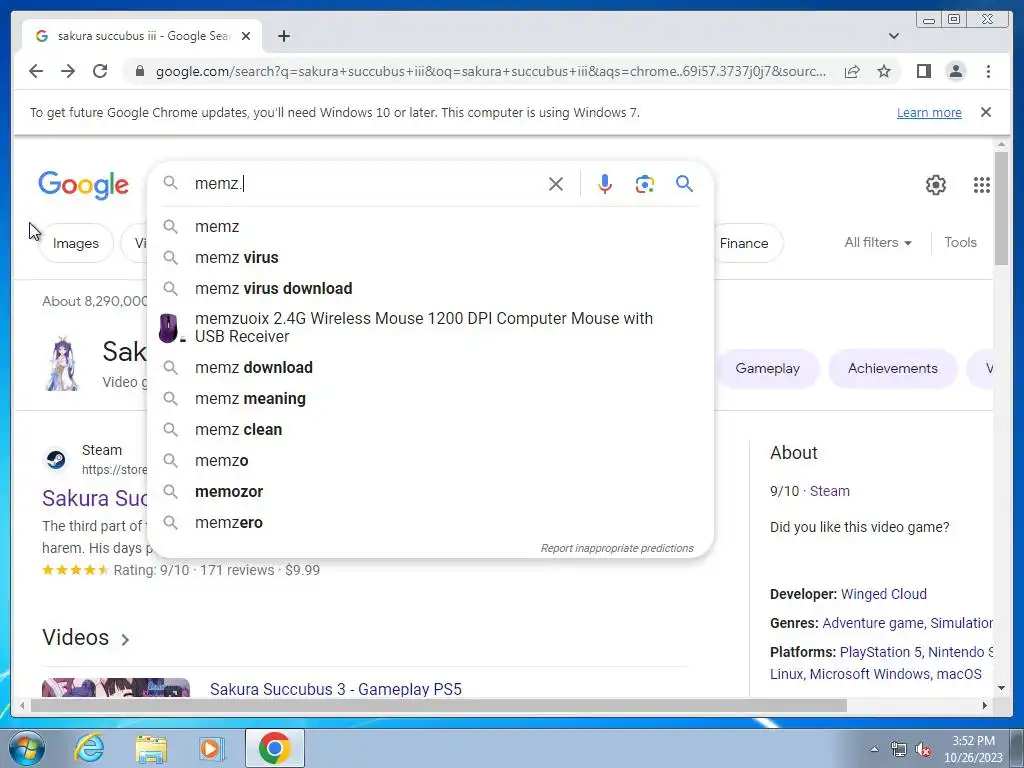Click the Chrome forward arrow
Screen dimensions: 1024x768
(68, 71)
